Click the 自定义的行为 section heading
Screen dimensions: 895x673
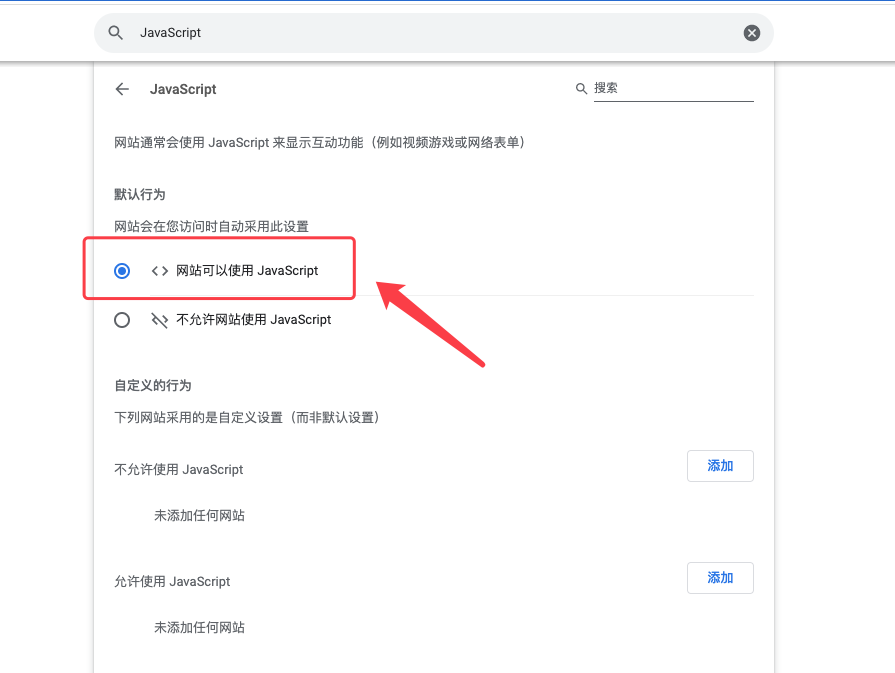(x=152, y=385)
